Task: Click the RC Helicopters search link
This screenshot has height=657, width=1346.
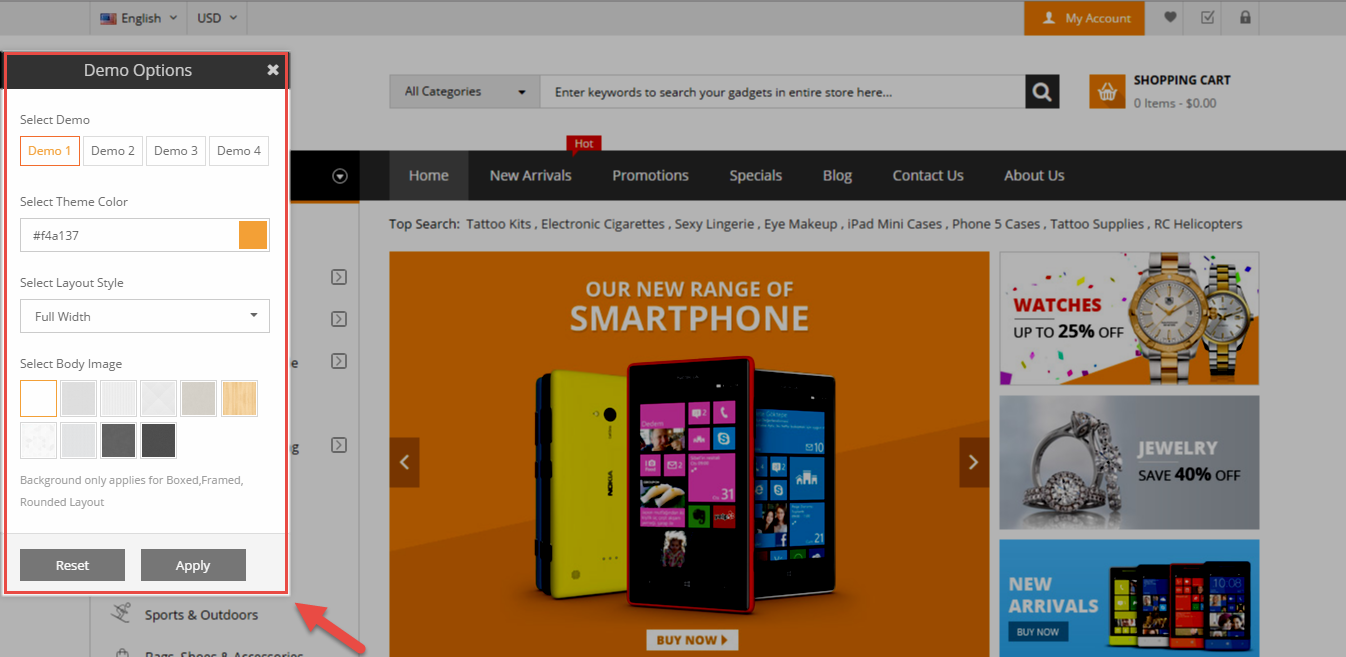Action: pos(1198,224)
